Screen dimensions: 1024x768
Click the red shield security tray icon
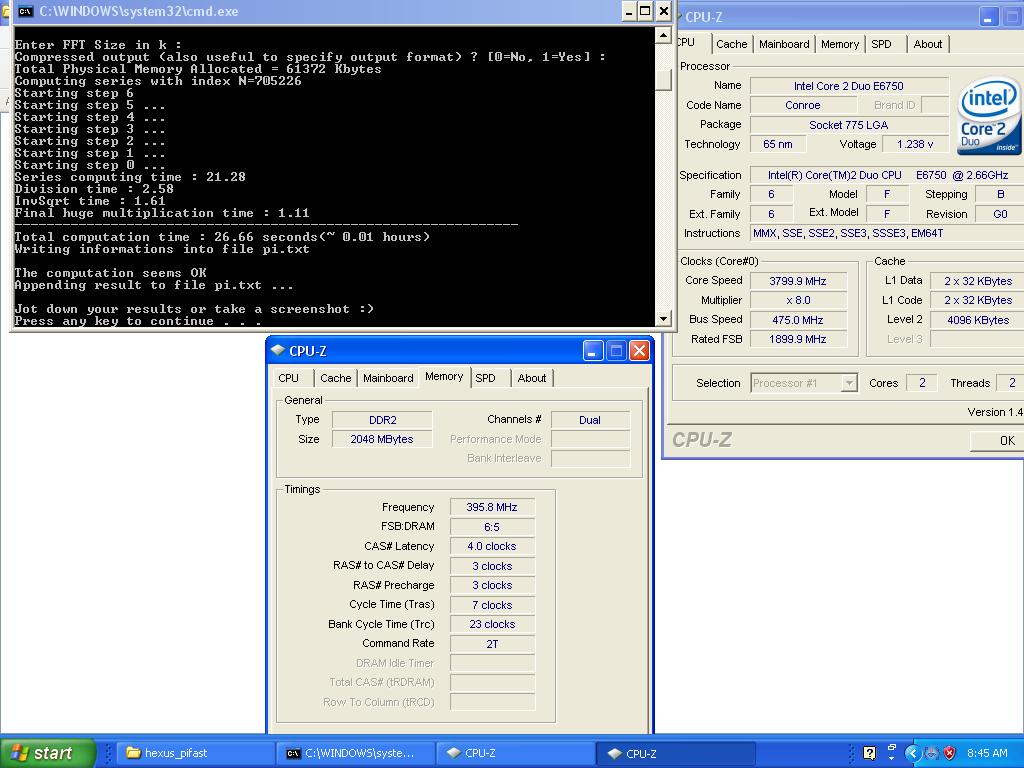pos(950,753)
